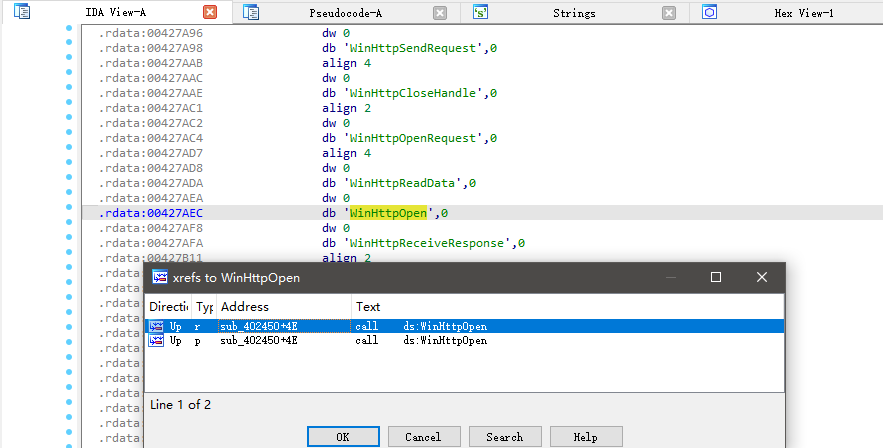Cancel the xrefs dialog
Screen dimensions: 883x448
tap(423, 437)
